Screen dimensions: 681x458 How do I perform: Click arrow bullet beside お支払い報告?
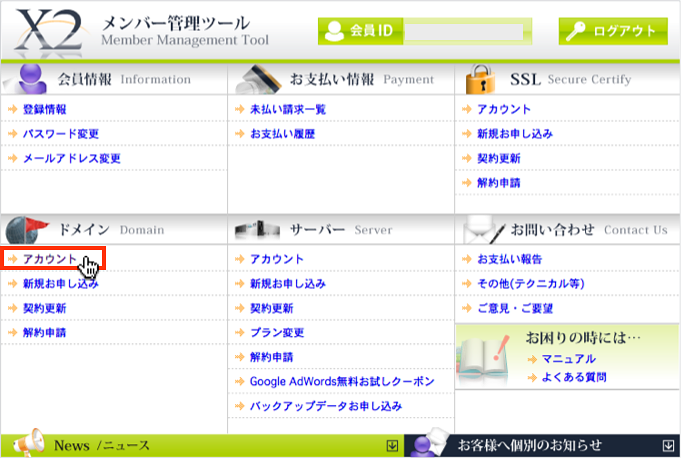(x=466, y=259)
